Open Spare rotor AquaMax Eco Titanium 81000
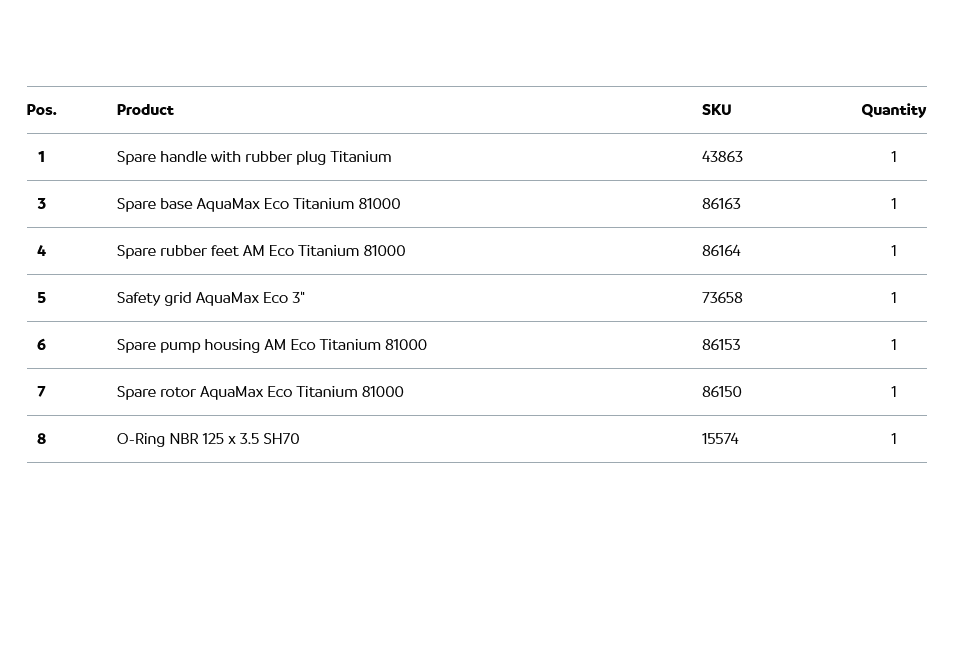This screenshot has height=647, width=956. [x=260, y=392]
